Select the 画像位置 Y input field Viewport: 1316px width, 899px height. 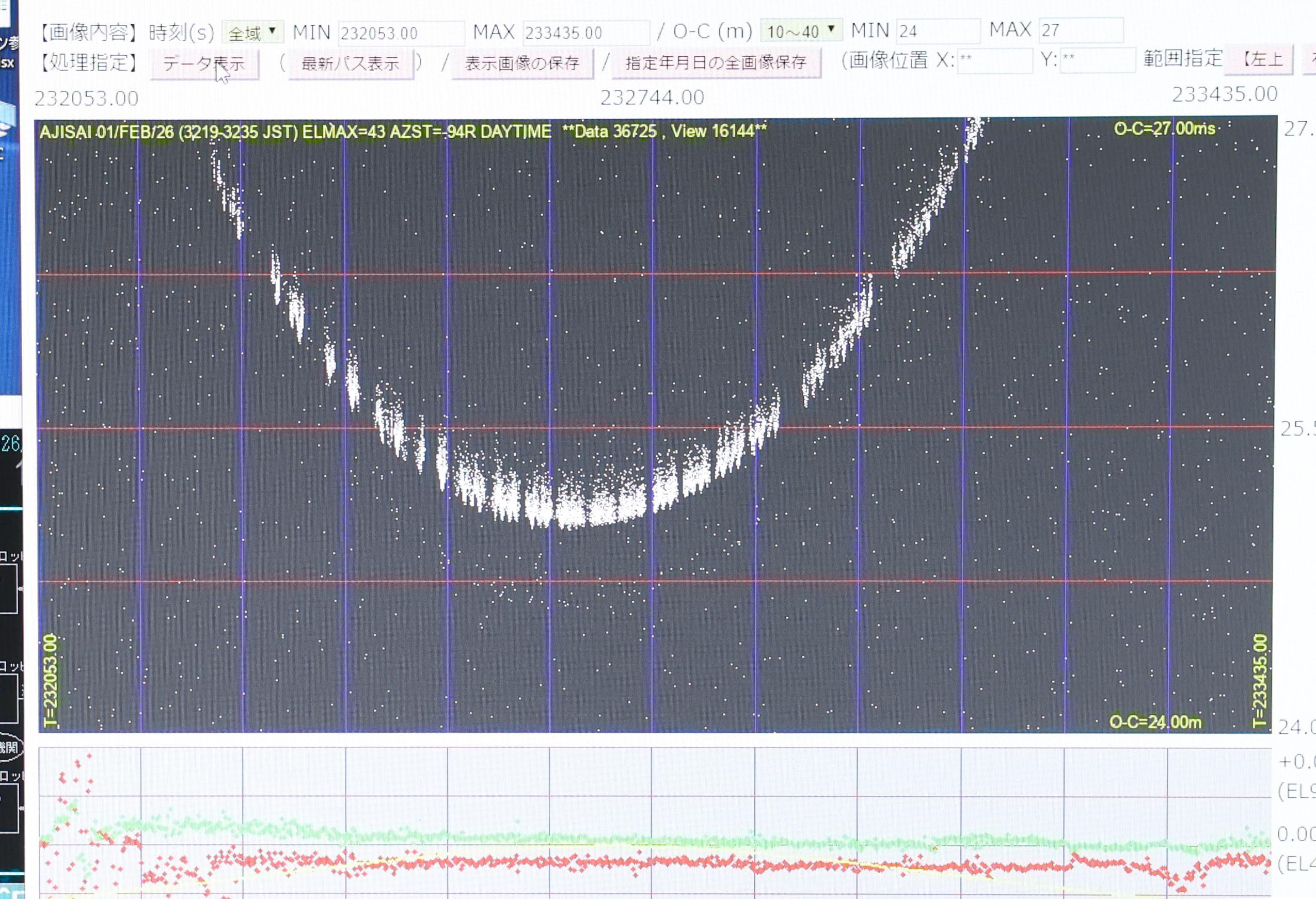[1098, 59]
